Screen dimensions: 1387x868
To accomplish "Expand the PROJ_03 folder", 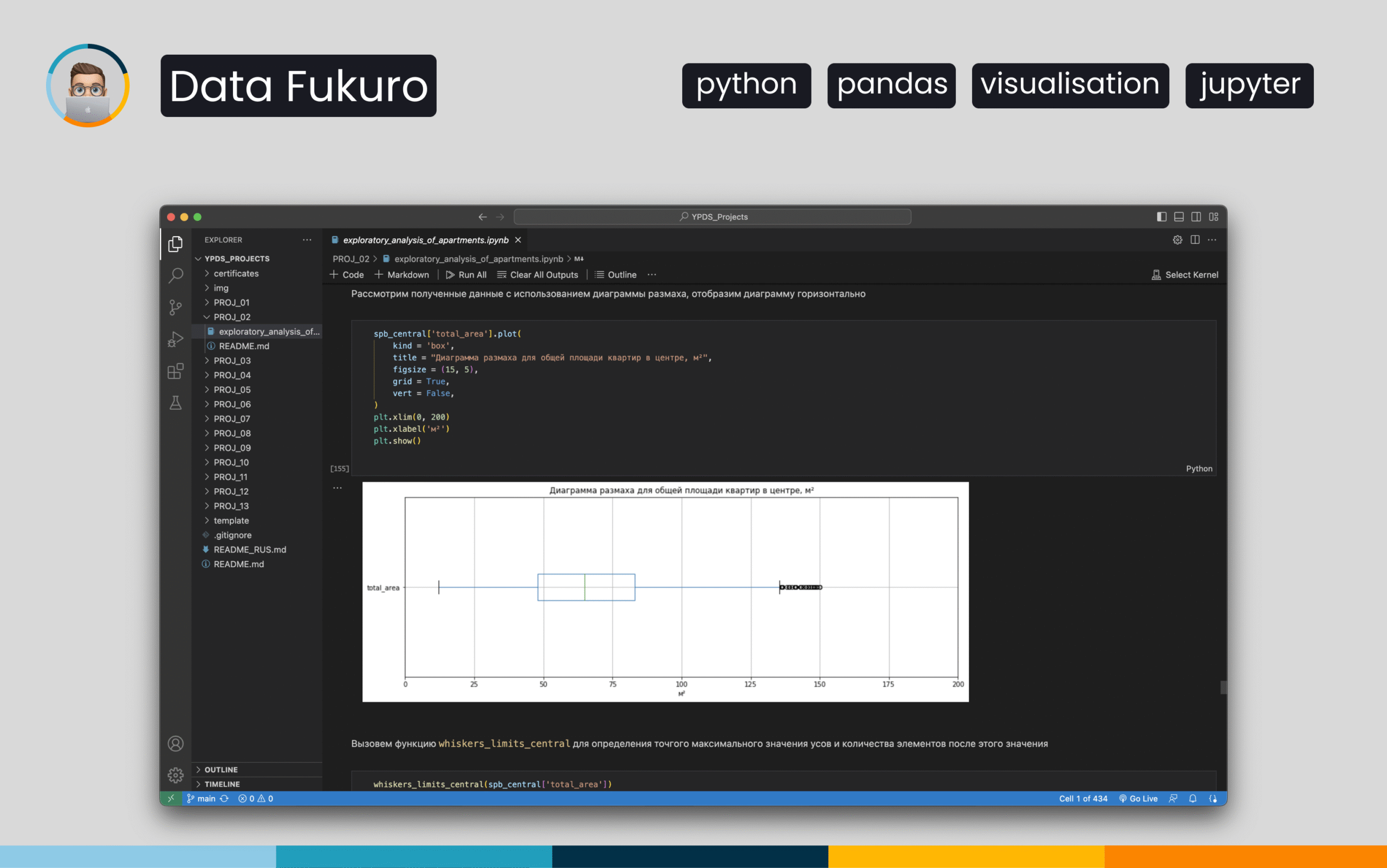I will (x=232, y=360).
